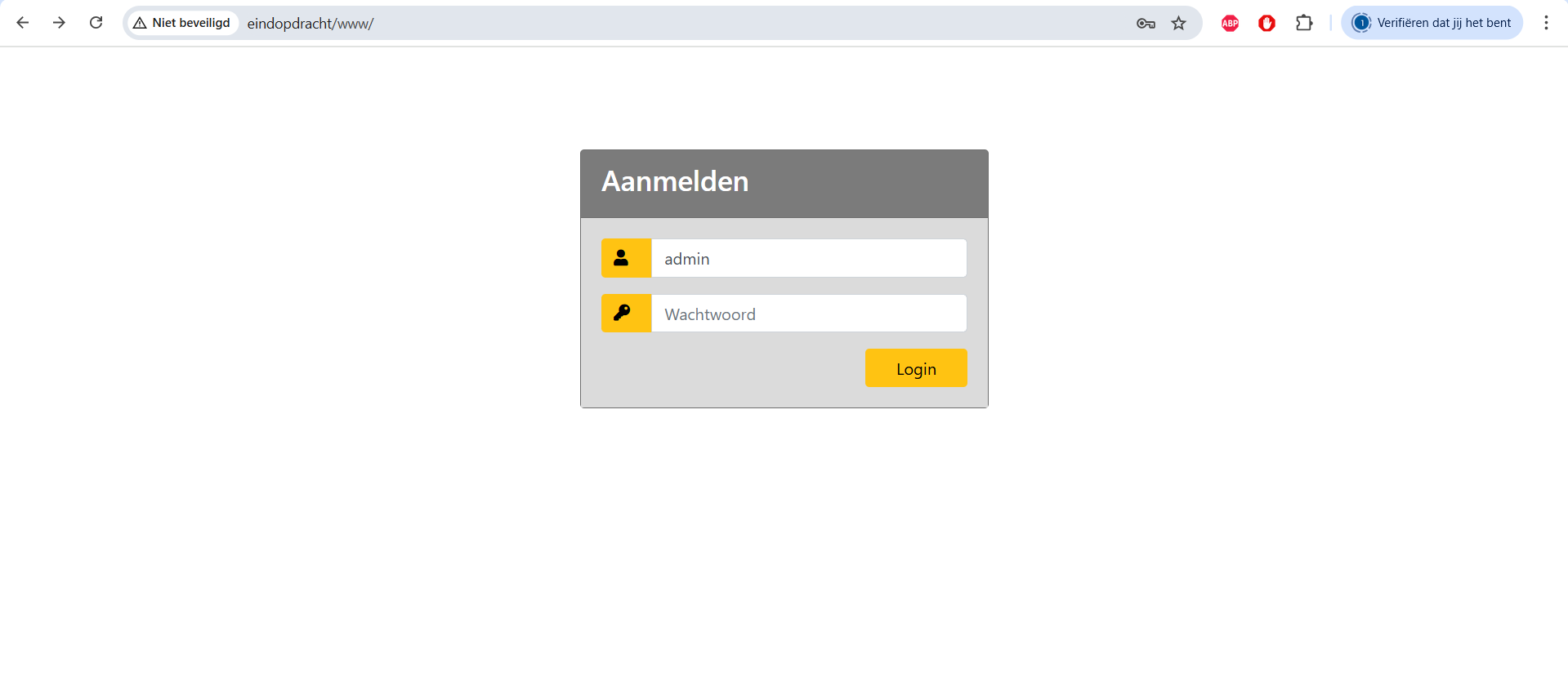Image resolution: width=1568 pixels, height=690 pixels.
Task: Click 'Verifiëren dat jij het bent' profile button
Action: click(1432, 23)
